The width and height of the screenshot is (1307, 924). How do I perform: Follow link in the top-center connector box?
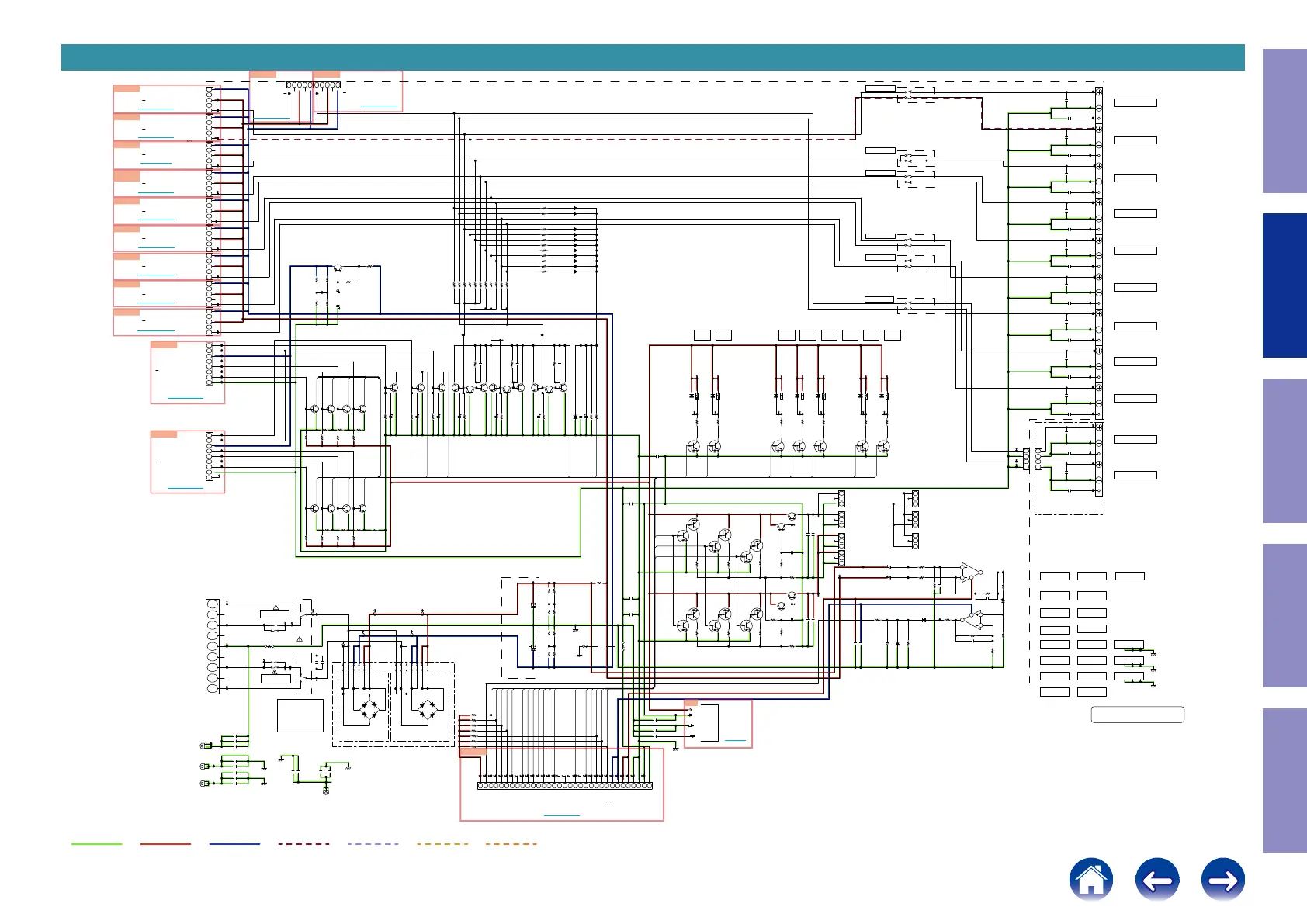click(x=380, y=106)
